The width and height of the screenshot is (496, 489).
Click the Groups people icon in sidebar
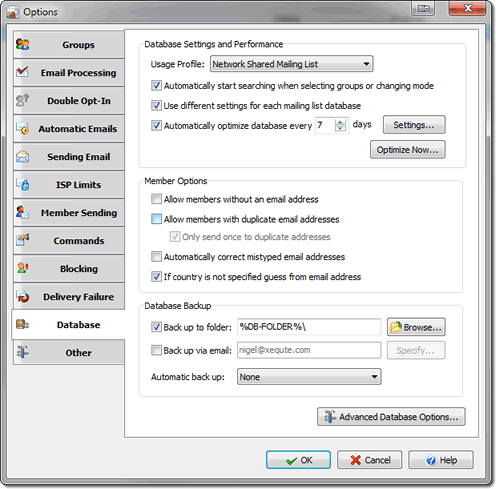pos(23,44)
